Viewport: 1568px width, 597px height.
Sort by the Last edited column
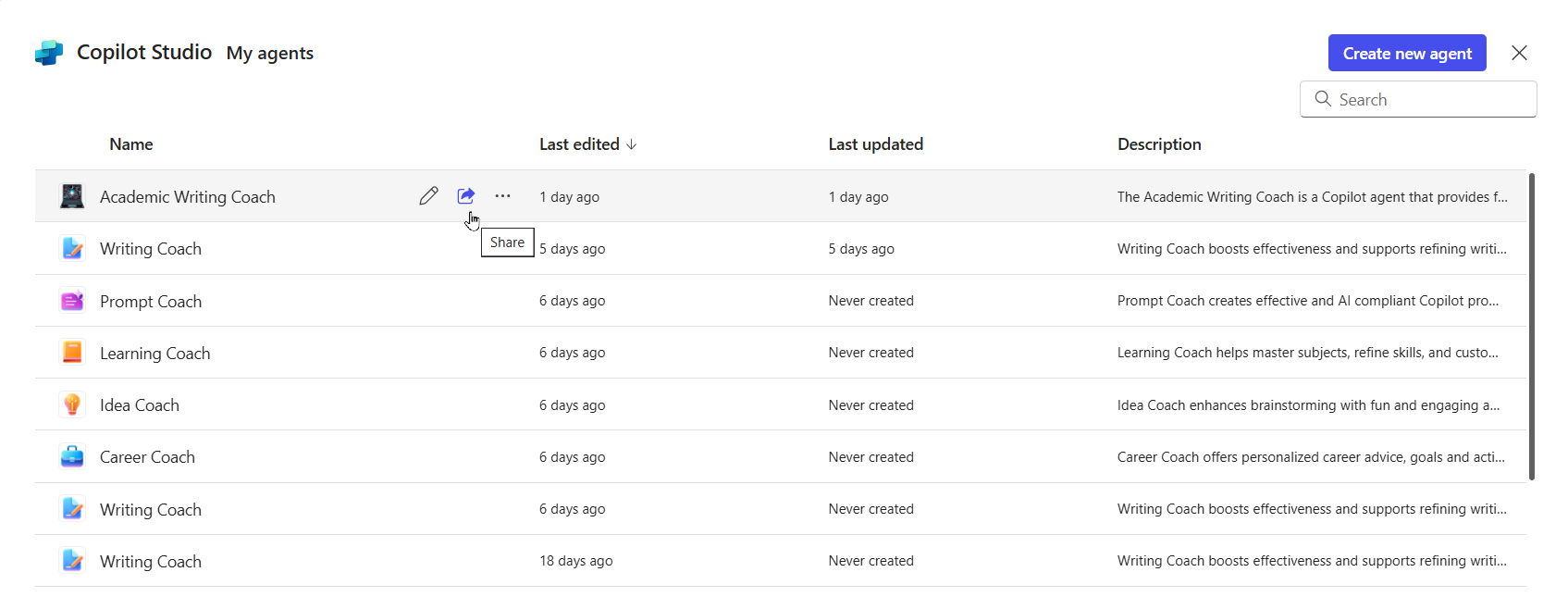pos(579,144)
